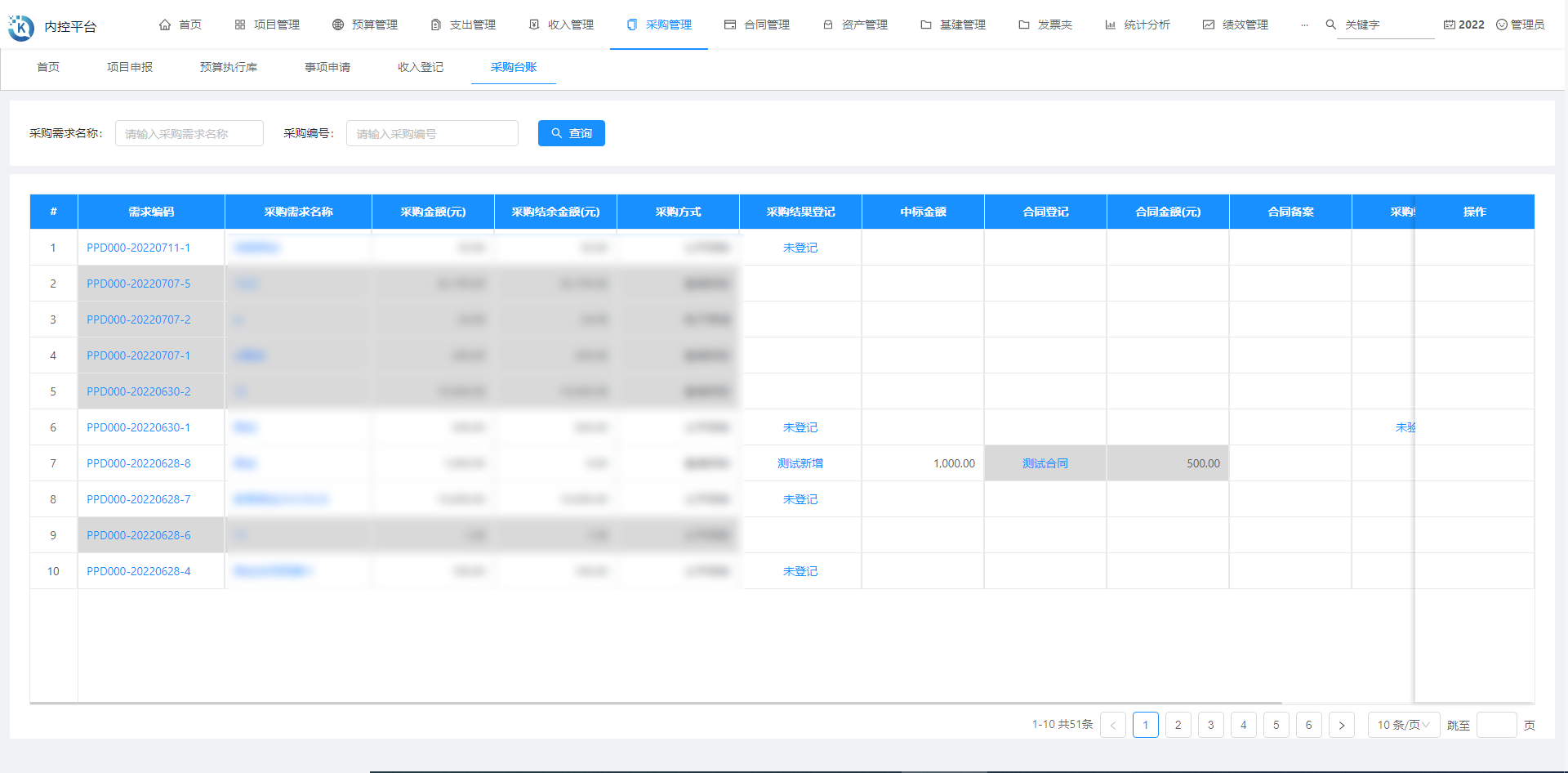Open 收入管理 with its icon
The image size is (1568, 773).
coord(532,25)
